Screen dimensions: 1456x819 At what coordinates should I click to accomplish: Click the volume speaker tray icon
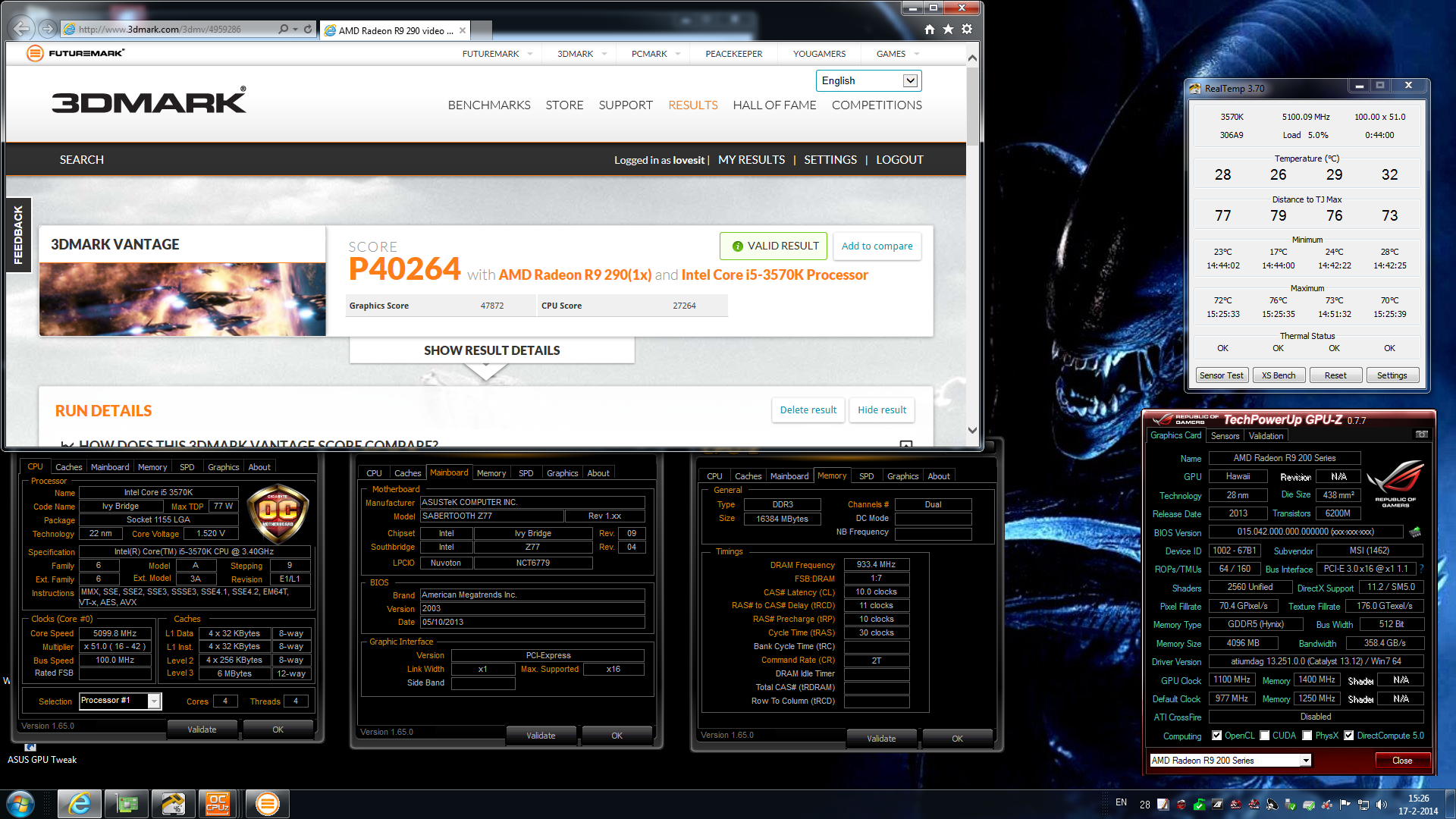pos(1382,805)
